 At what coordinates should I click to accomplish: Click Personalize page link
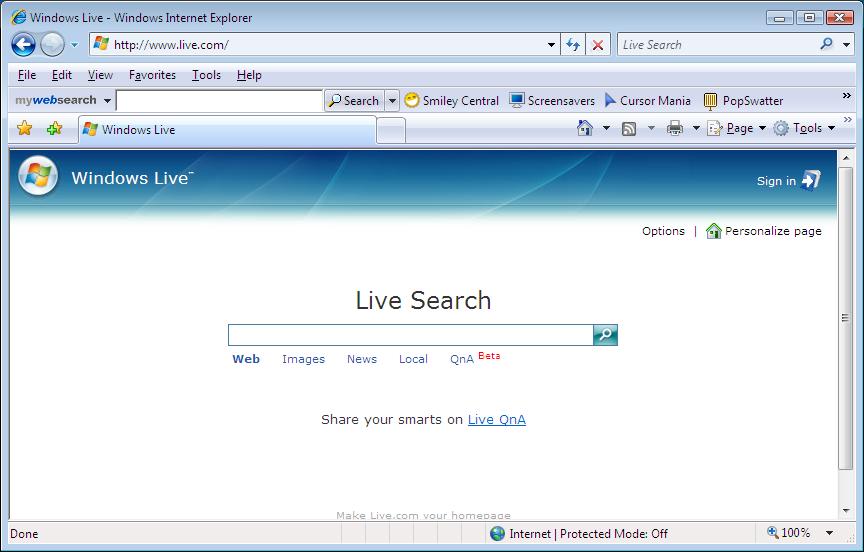pos(764,231)
